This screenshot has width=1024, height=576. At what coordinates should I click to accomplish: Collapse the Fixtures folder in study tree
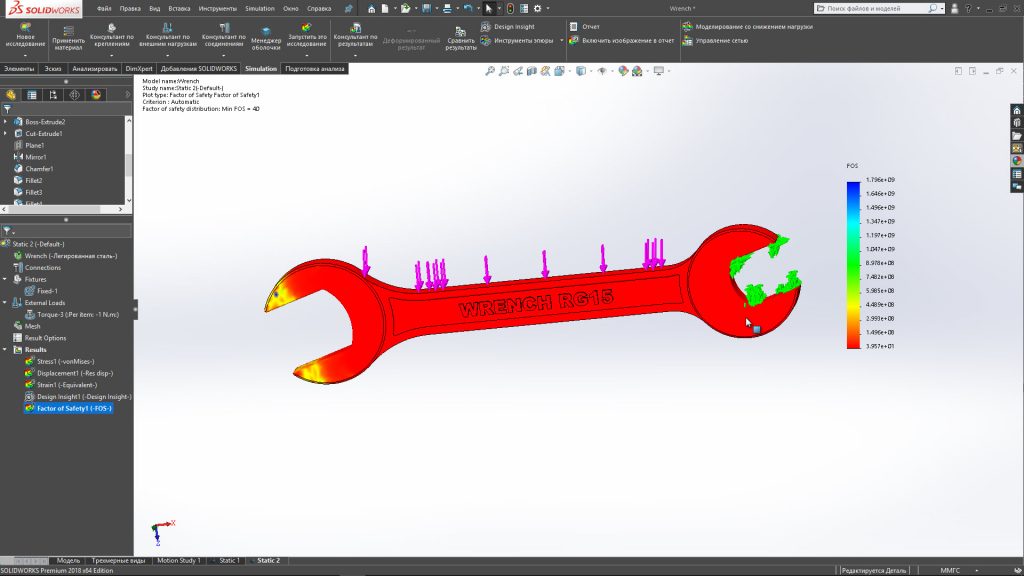click(6, 279)
